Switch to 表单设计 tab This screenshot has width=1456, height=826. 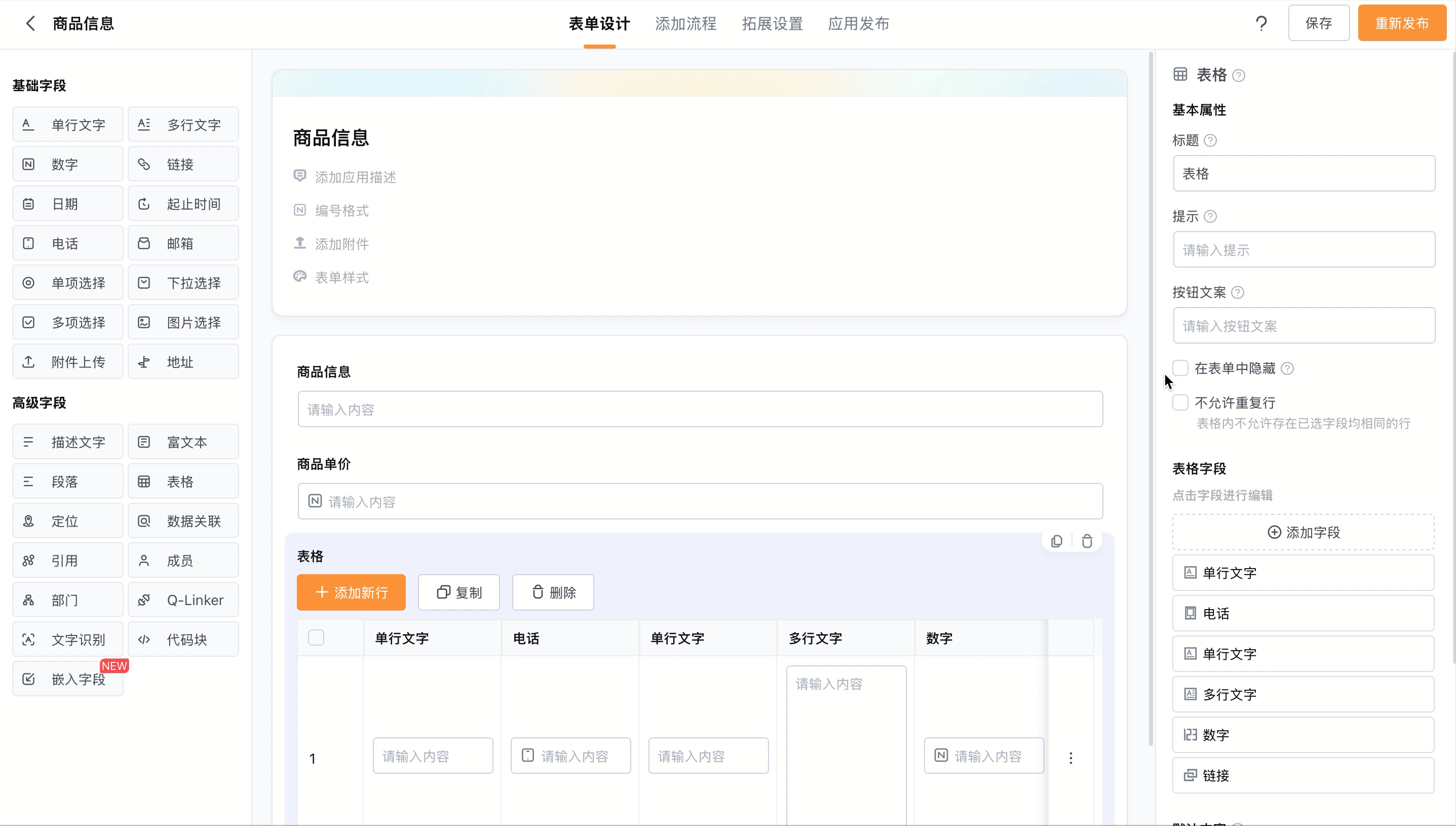(x=599, y=24)
